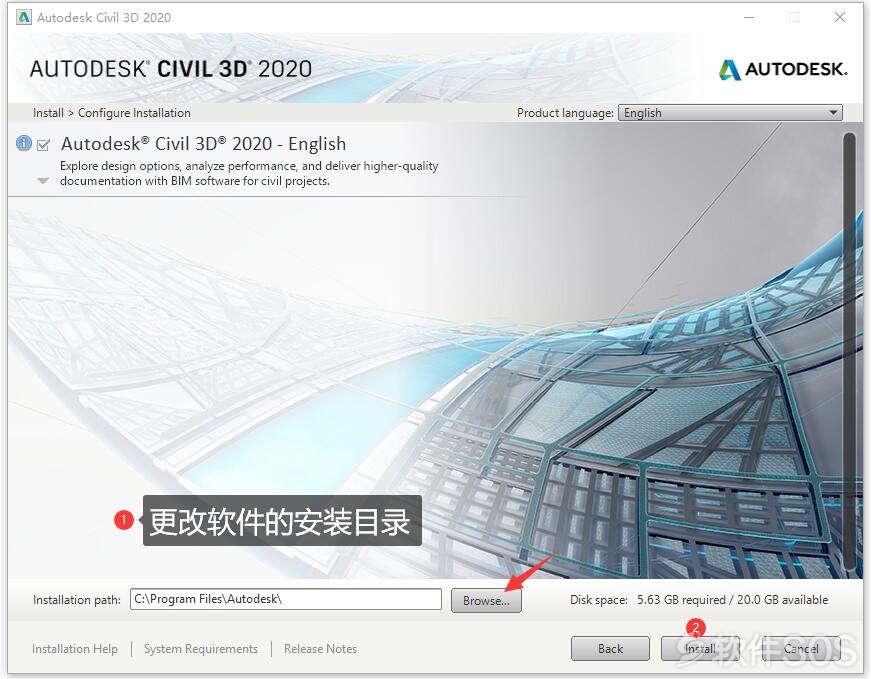Uncheck the Autodesk Civil 3D 2020 checkbox
Viewport: 871px width, 679px height.
tap(43, 145)
